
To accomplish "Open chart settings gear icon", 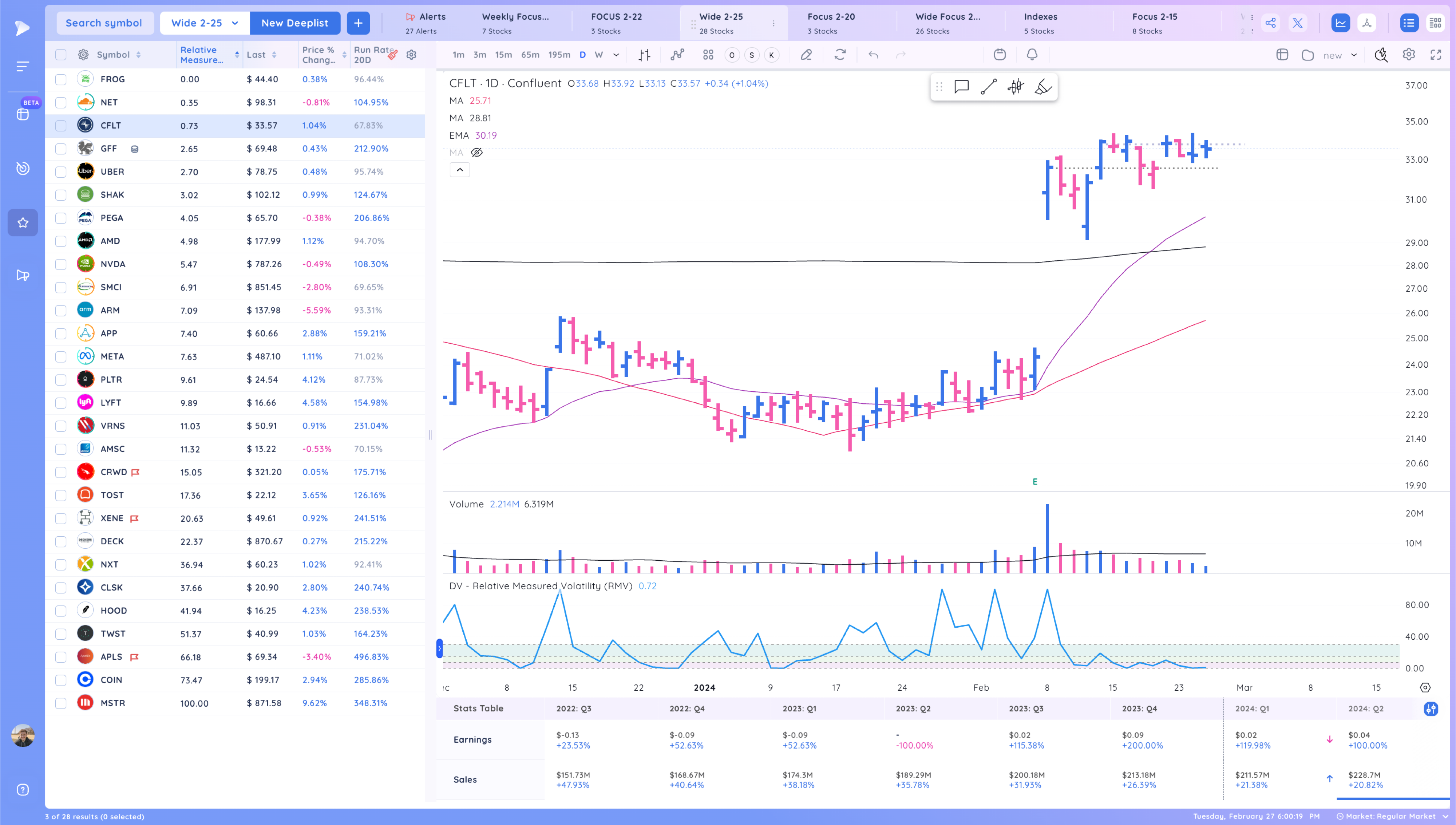I will point(1408,54).
